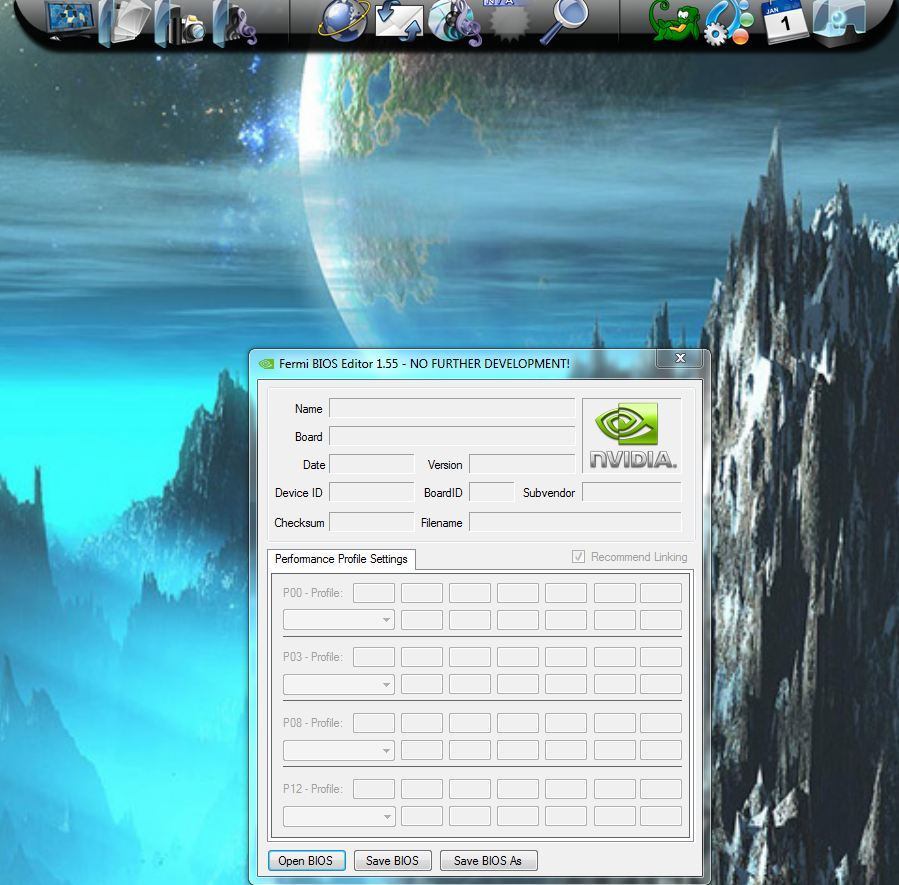899x885 pixels.
Task: Close the Fermi BIOS Editor window
Action: point(681,358)
